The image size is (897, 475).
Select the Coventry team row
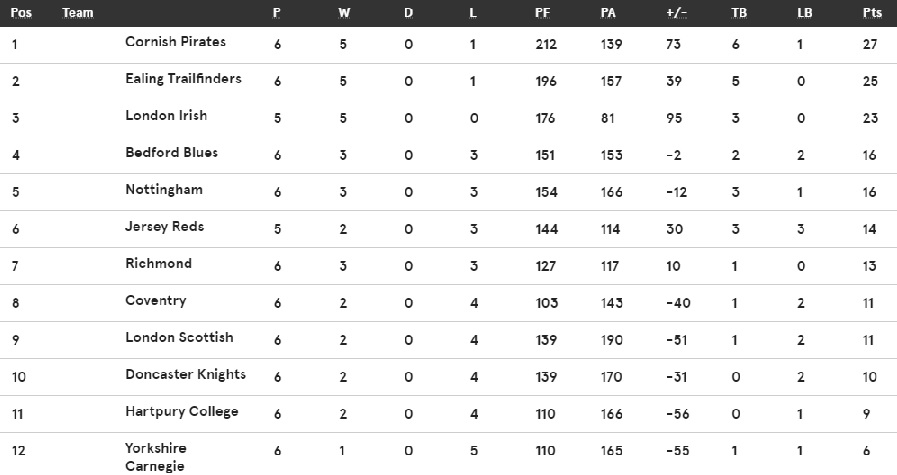pyautogui.click(x=448, y=303)
